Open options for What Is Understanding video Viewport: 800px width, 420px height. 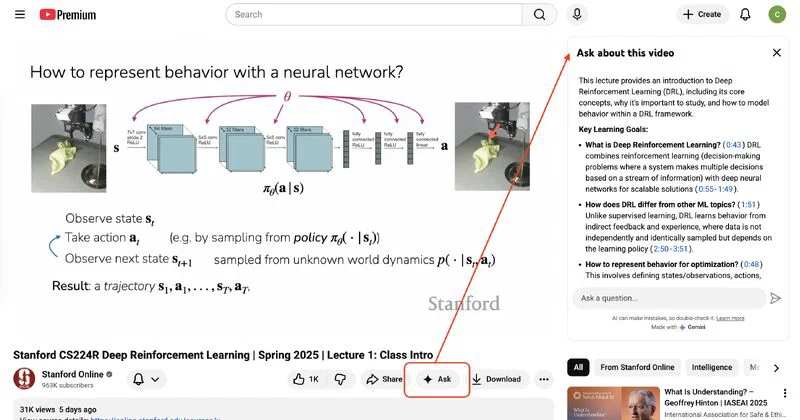tap(785, 393)
